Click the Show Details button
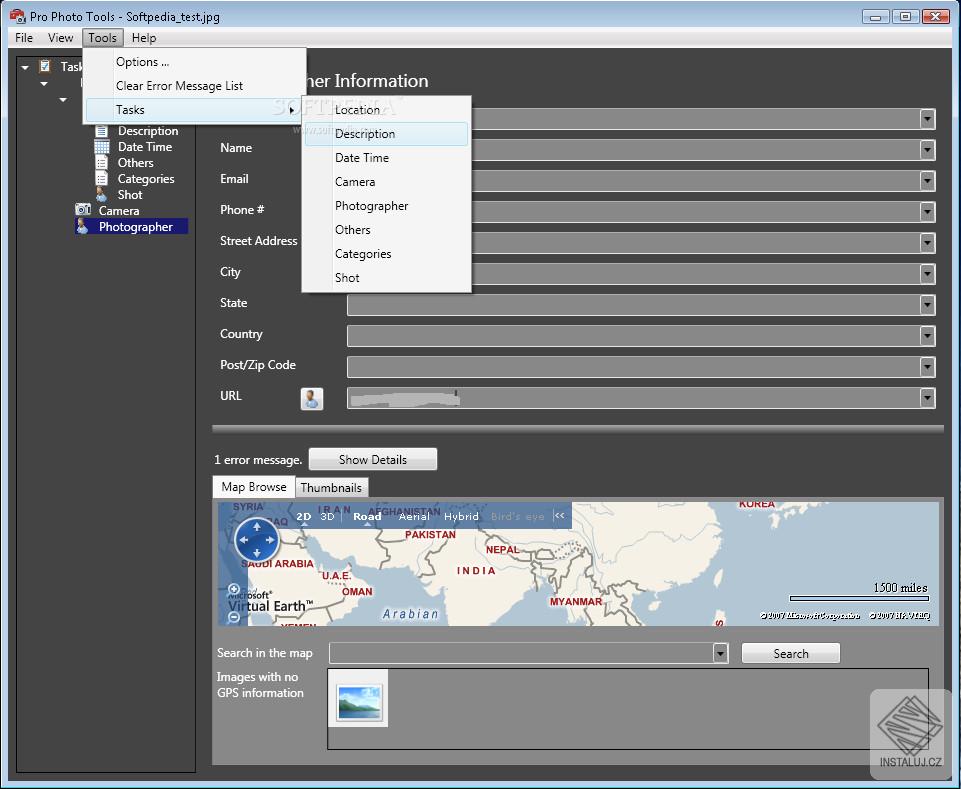Viewport: 961px width, 789px height. pyautogui.click(x=372, y=459)
